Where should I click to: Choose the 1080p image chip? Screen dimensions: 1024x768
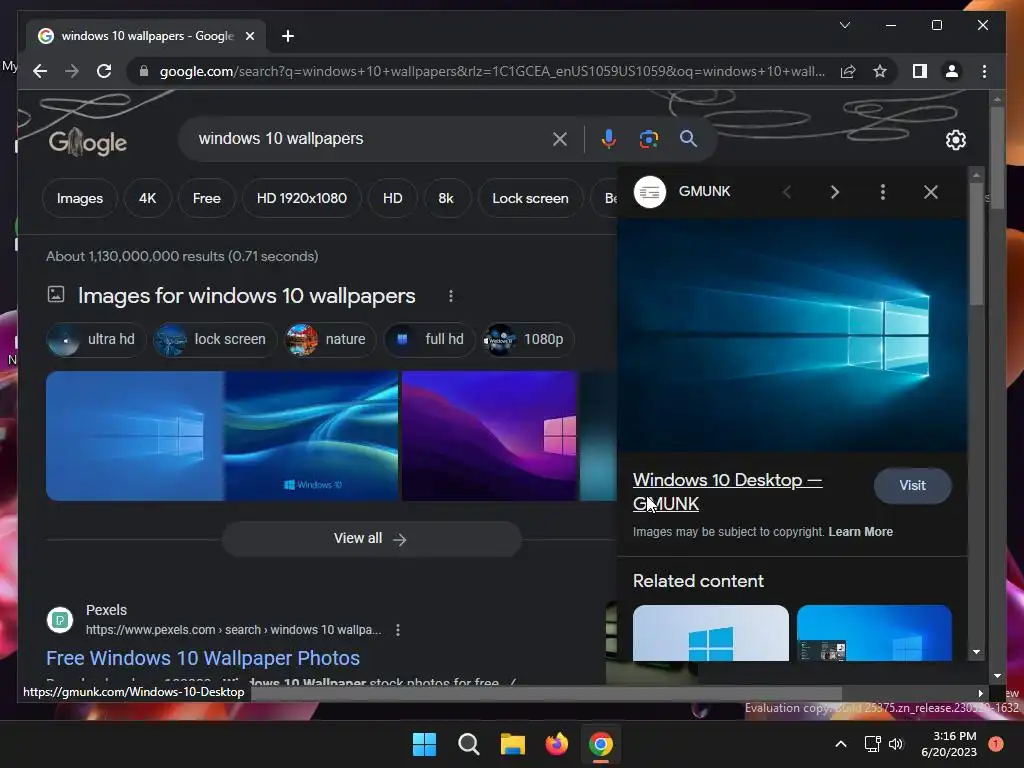coord(528,339)
